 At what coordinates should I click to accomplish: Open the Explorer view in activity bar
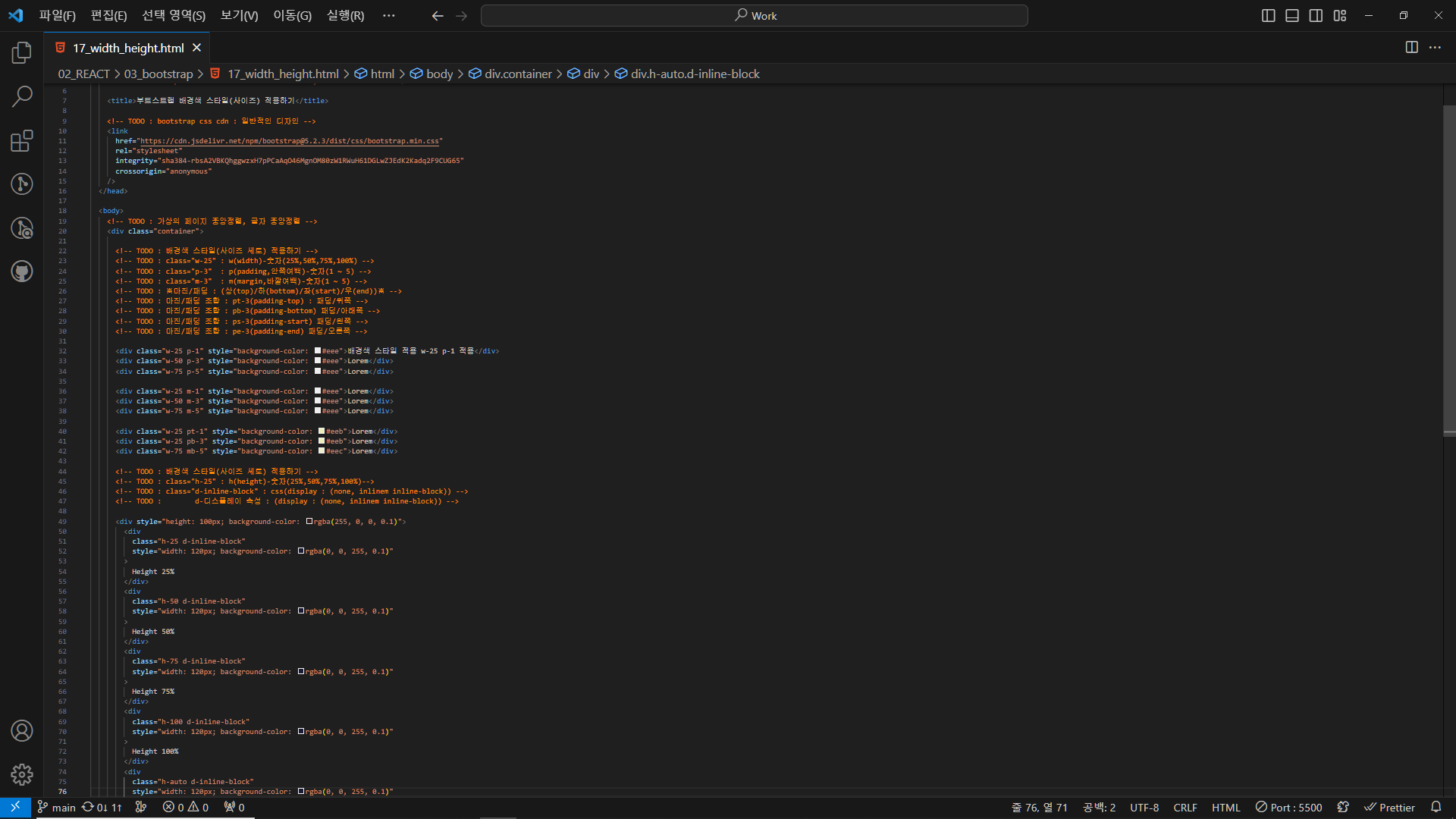(22, 52)
